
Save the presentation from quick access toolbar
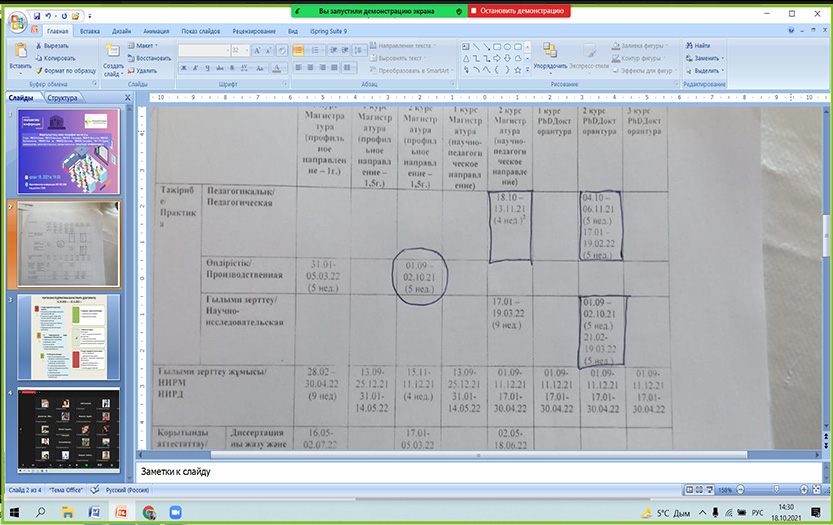[x=37, y=17]
